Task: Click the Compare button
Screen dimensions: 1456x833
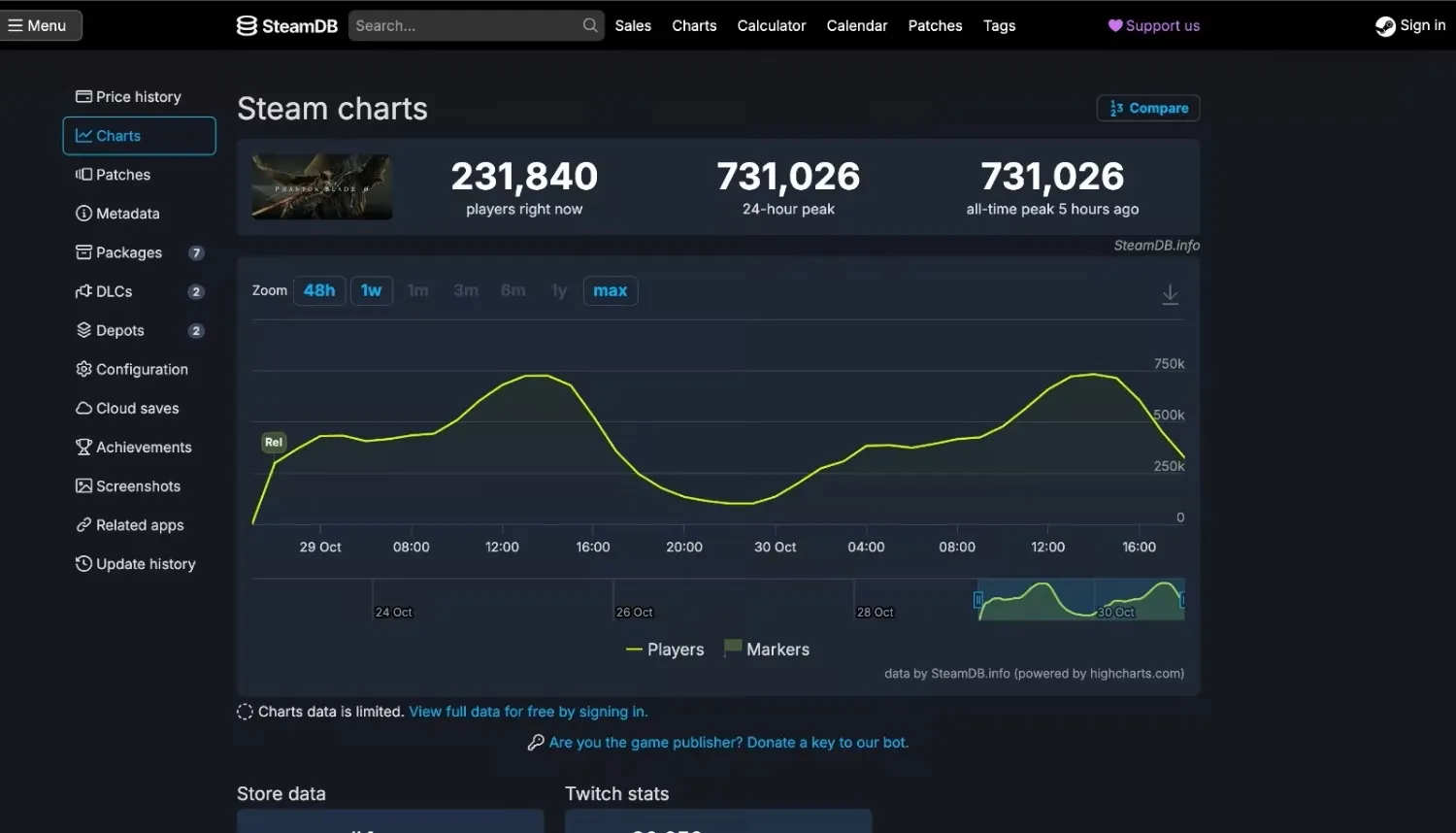Action: (x=1148, y=108)
